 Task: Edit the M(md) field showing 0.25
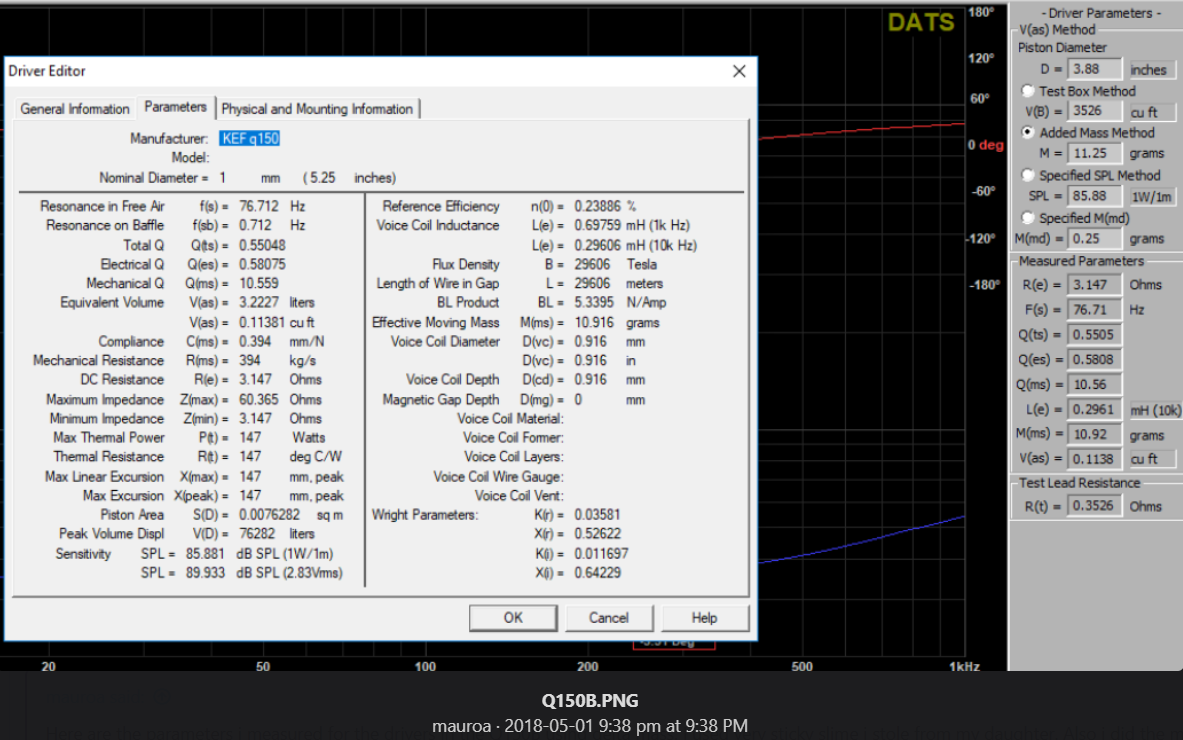1094,238
